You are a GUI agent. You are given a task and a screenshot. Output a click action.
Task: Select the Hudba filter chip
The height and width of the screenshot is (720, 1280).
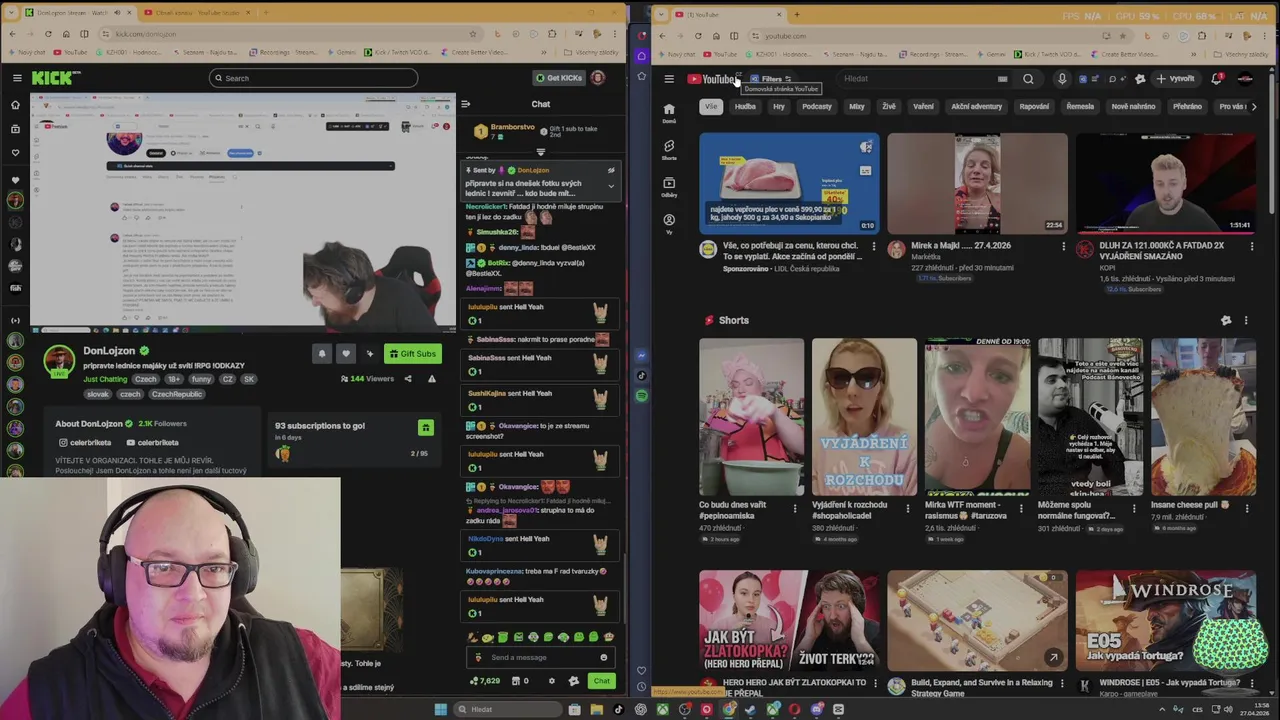tap(745, 106)
